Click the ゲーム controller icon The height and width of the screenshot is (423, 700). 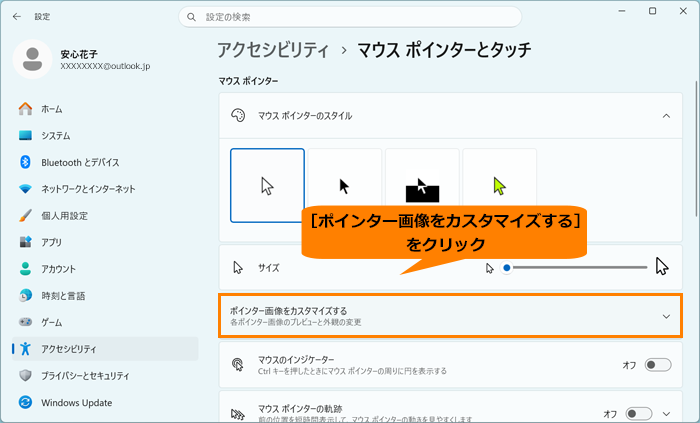[25, 322]
